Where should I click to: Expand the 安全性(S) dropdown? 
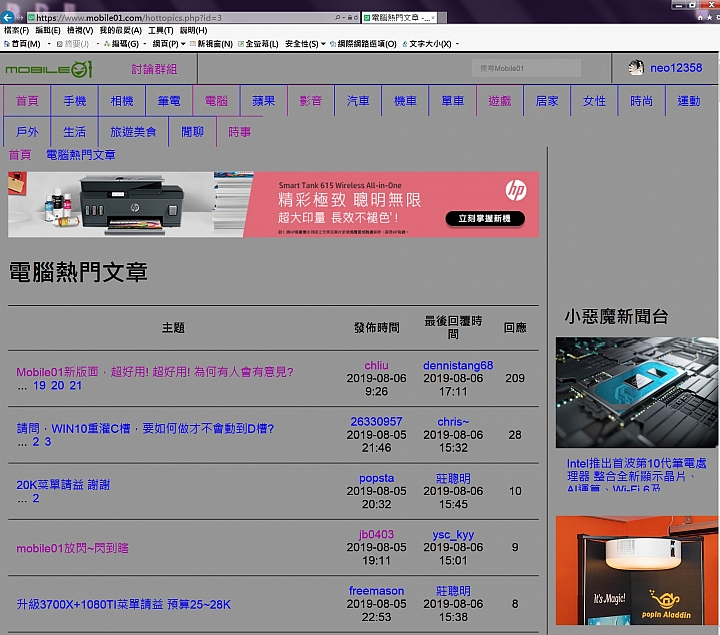click(304, 44)
